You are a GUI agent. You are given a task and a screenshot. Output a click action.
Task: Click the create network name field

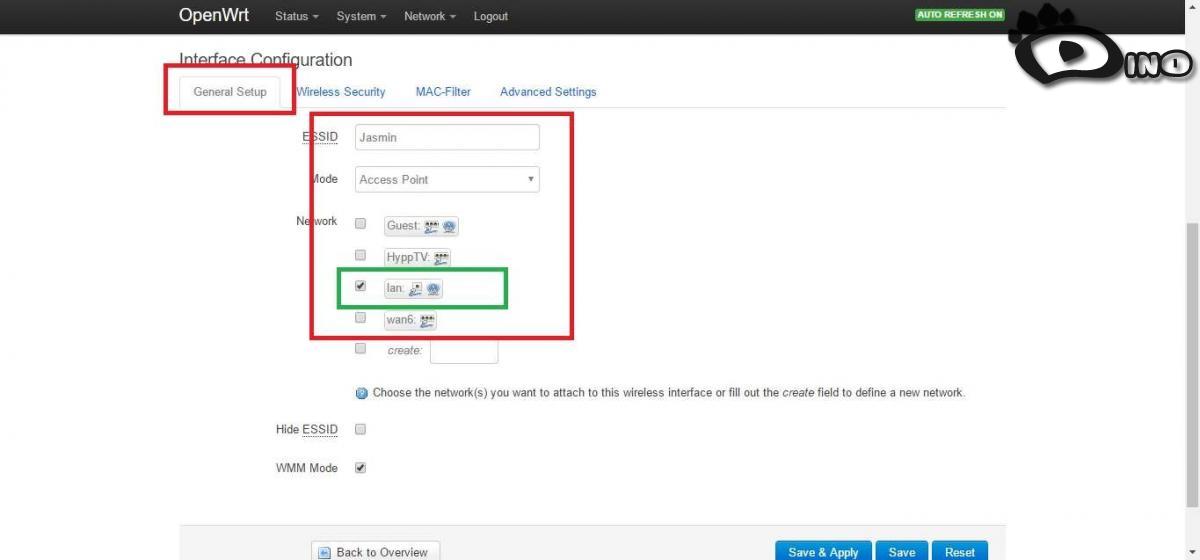464,350
